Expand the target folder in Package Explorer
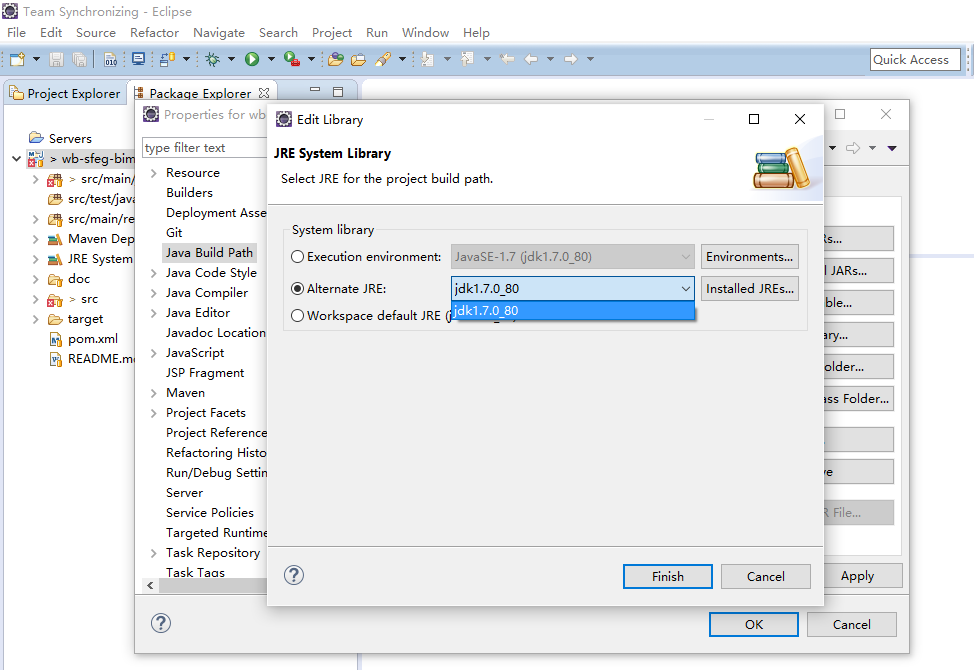 point(35,319)
